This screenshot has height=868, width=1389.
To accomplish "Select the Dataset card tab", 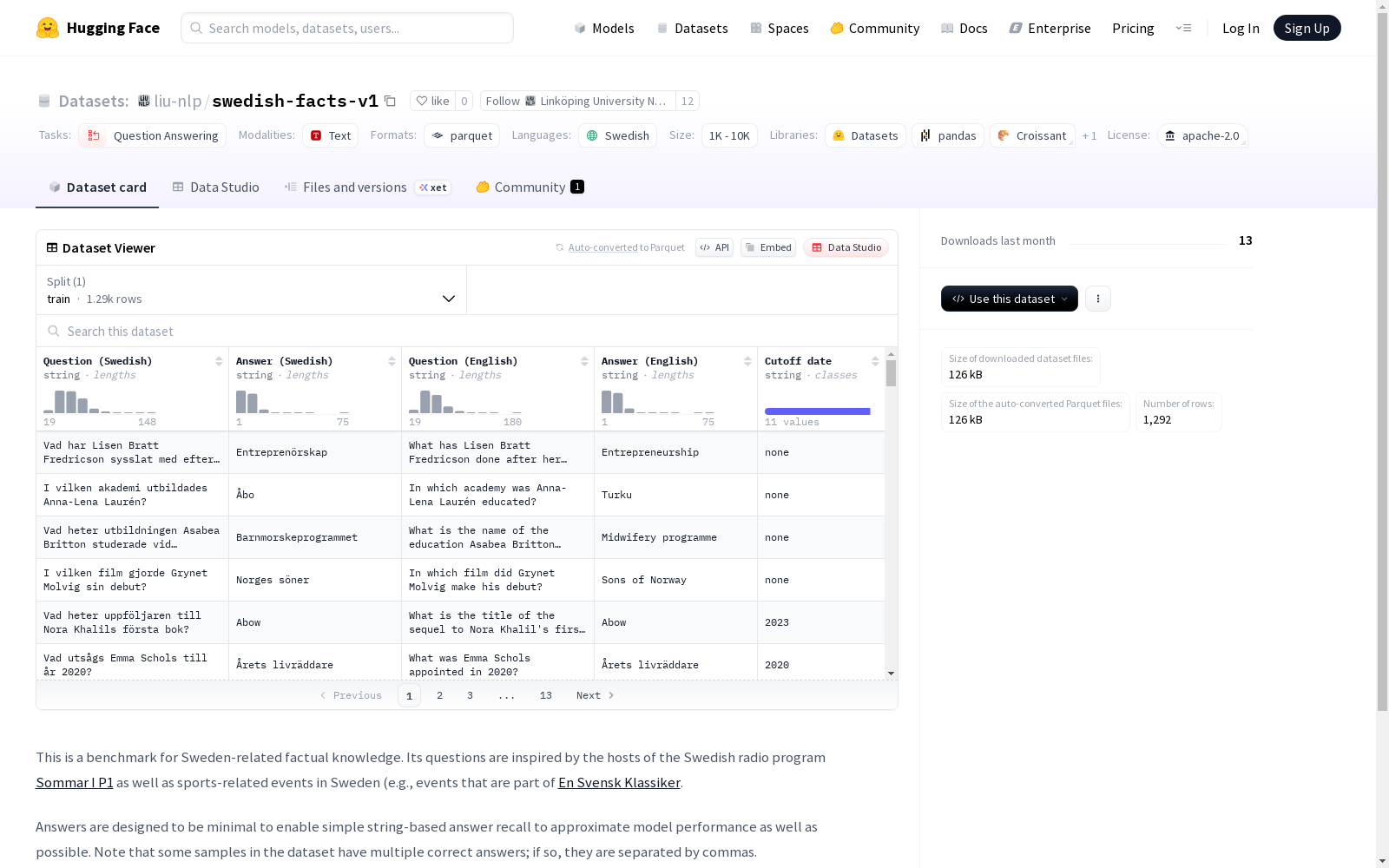I will tap(97, 187).
